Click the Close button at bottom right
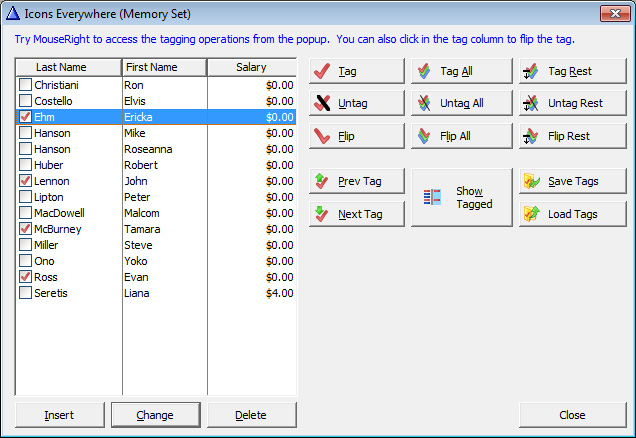This screenshot has height=438, width=636. click(x=572, y=415)
